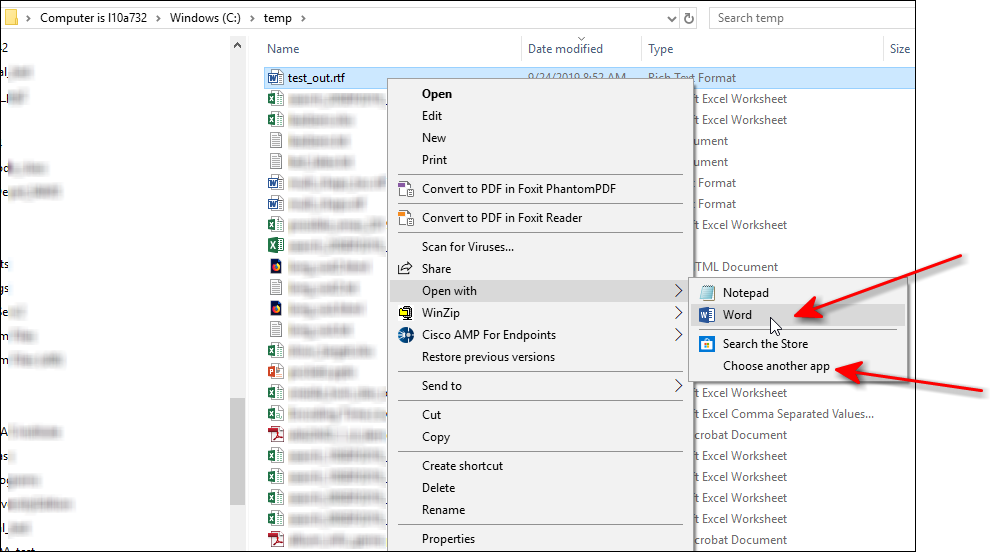Expand the Send to submenu
This screenshot has height=552, width=990.
point(679,386)
